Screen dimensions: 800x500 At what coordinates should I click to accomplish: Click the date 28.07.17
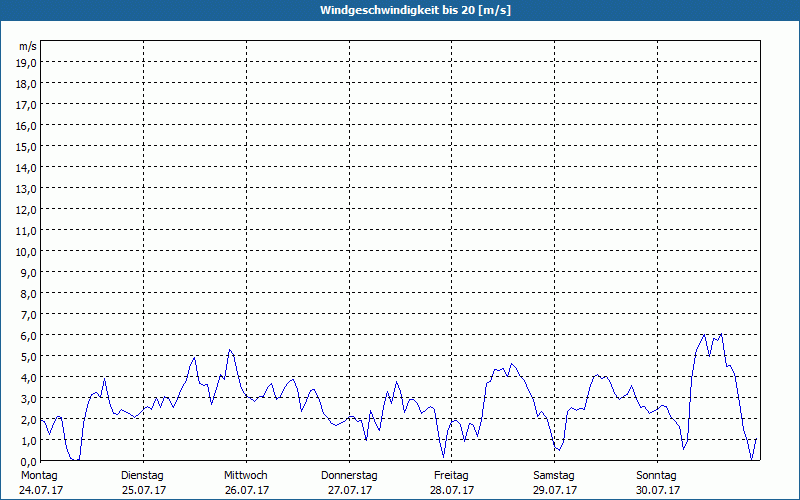pos(452,490)
